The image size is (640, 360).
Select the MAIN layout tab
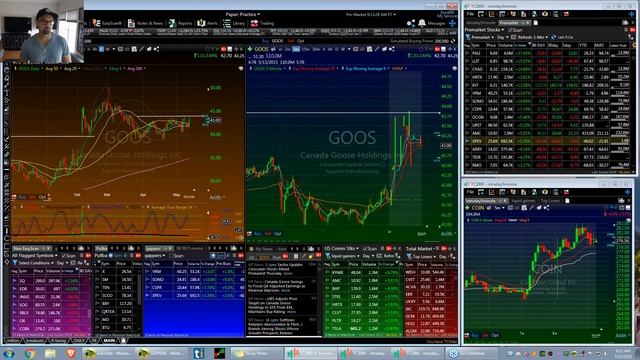(109, 340)
